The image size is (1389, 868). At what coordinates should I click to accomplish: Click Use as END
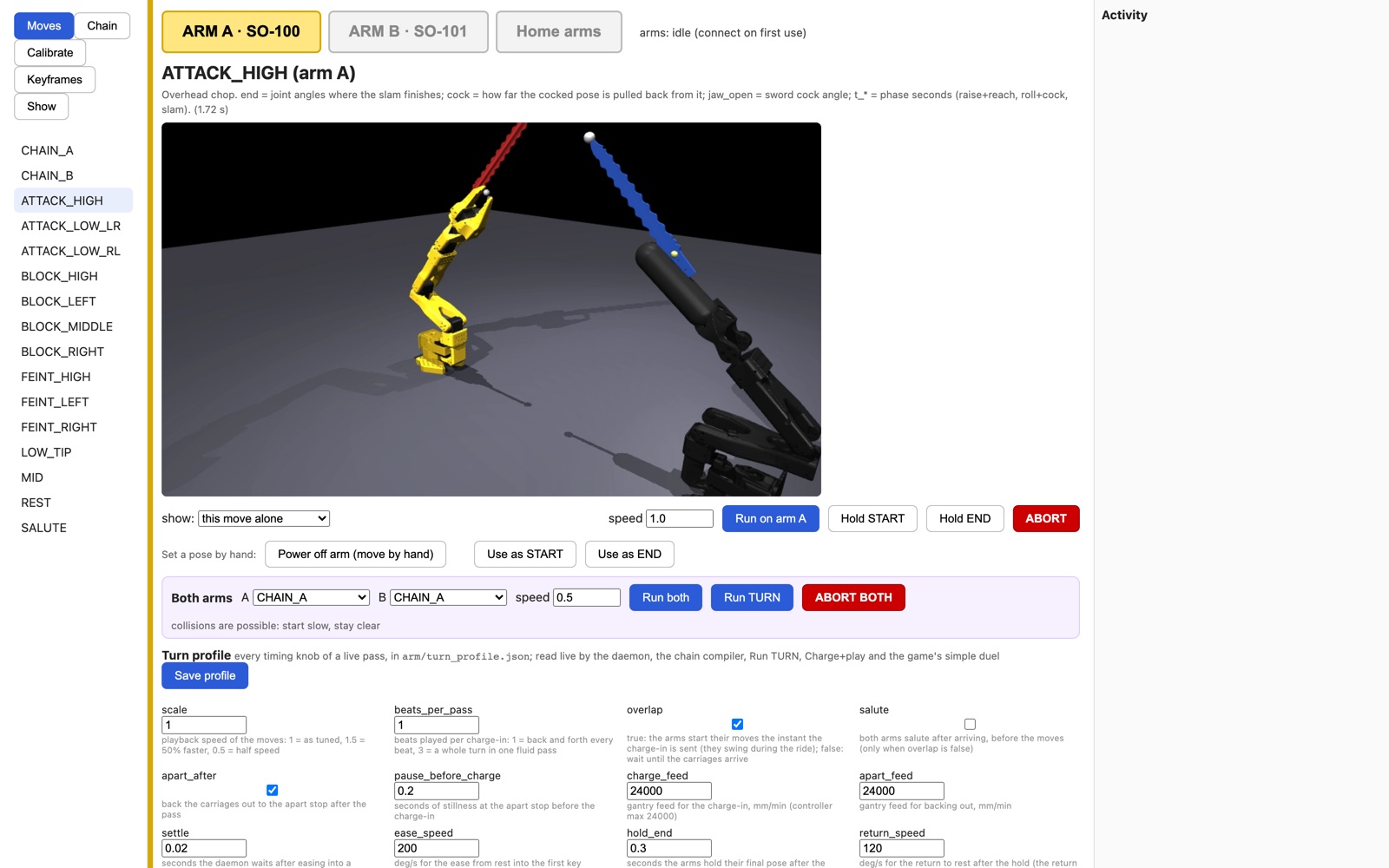click(x=629, y=555)
